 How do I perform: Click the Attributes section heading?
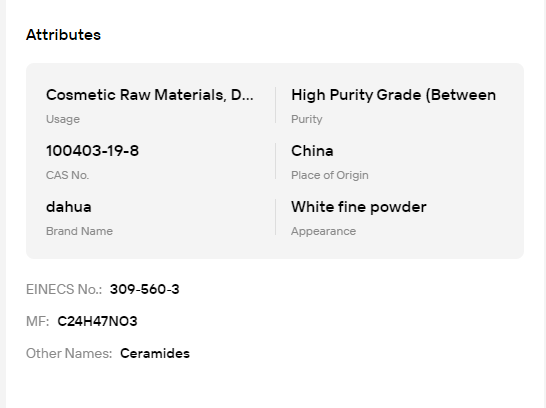[63, 35]
